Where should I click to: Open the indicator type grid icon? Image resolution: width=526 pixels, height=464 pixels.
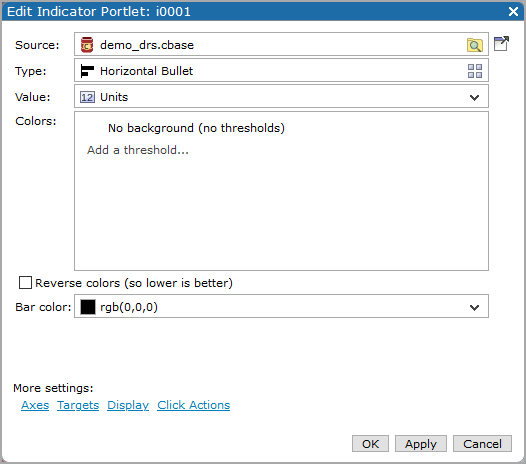(x=475, y=71)
